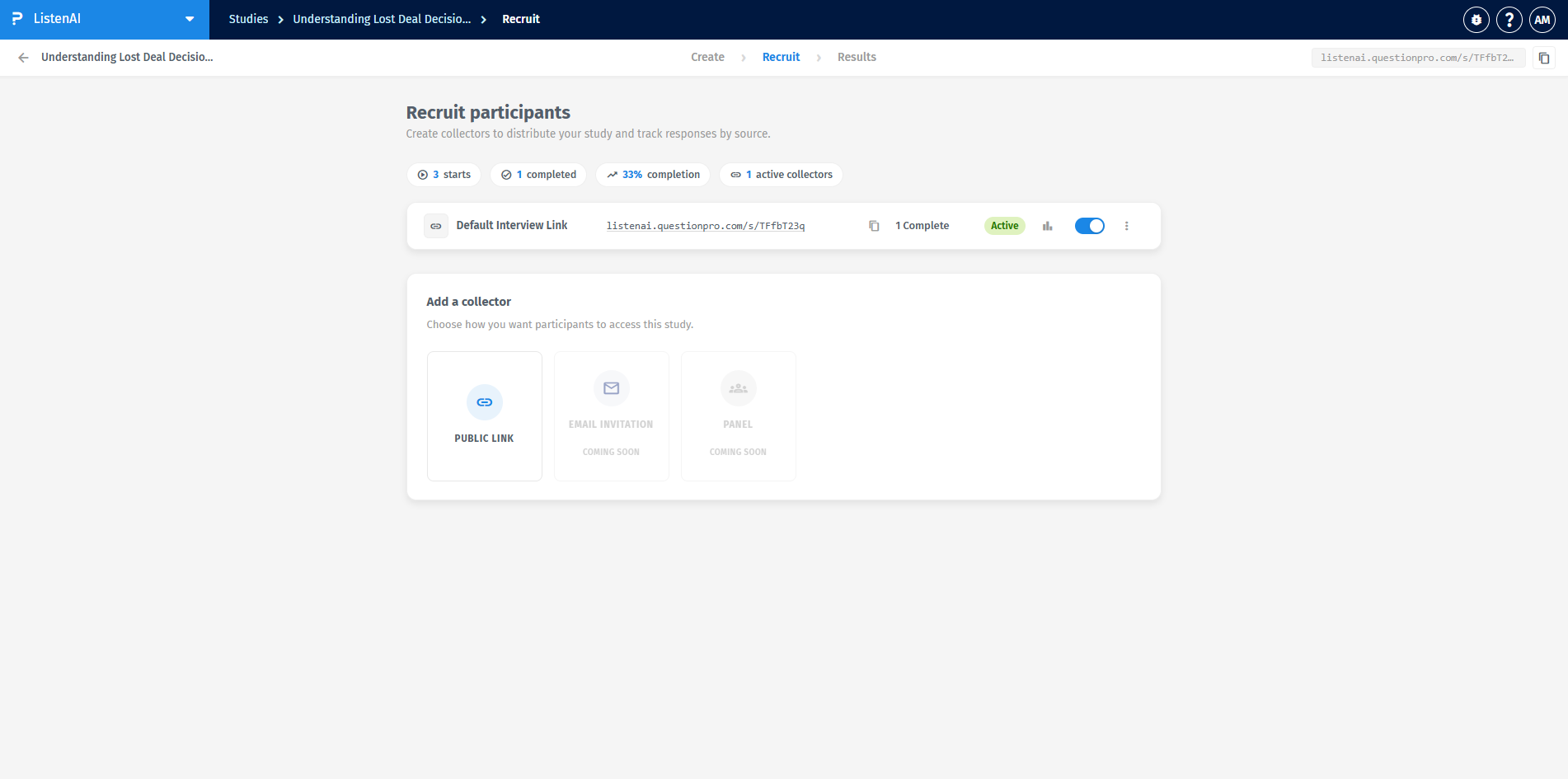Image resolution: width=1568 pixels, height=779 pixels.
Task: Toggle off the Default Interview Link collector
Action: click(x=1090, y=226)
